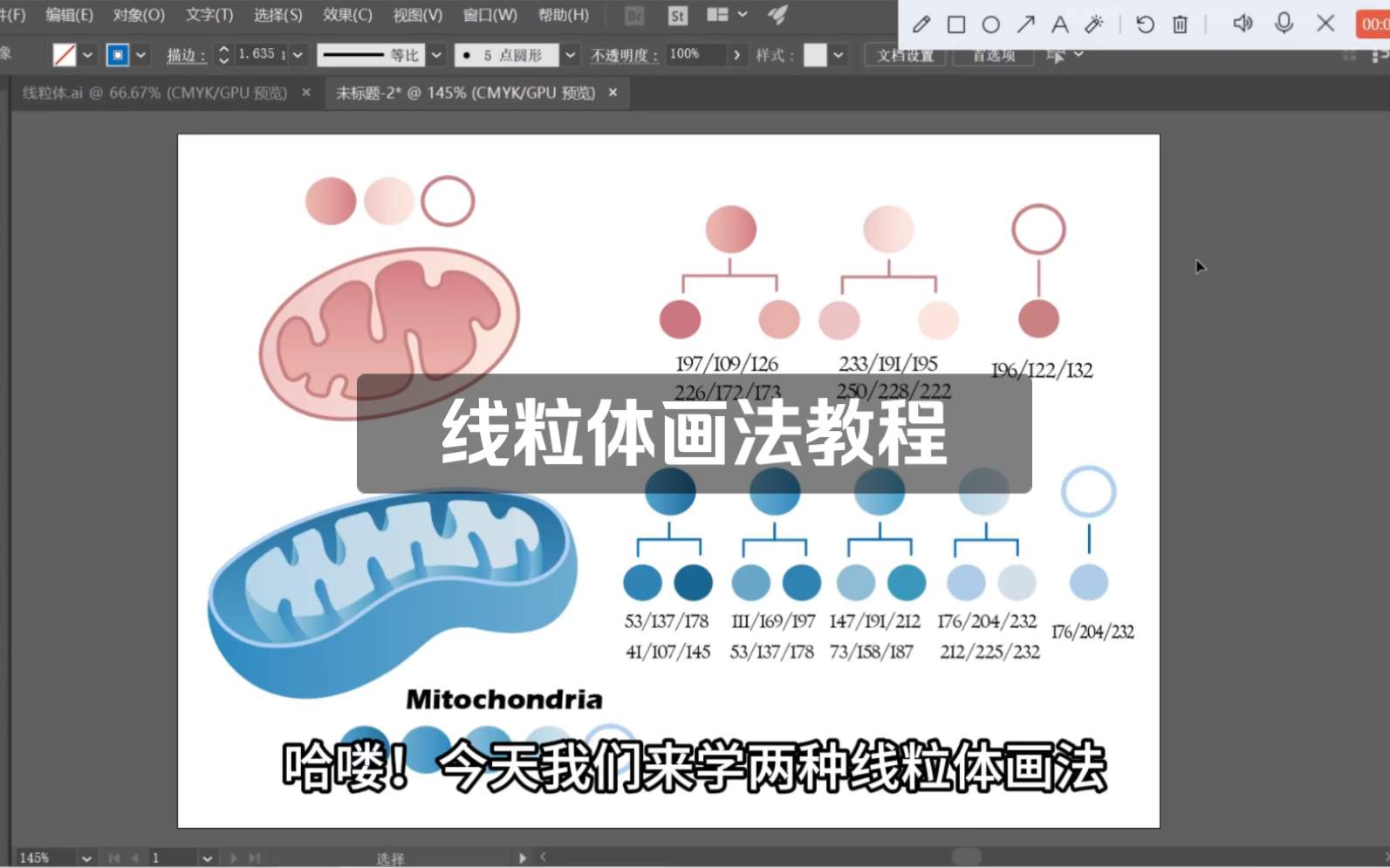Select the text annotation tool in recorder bar

[1059, 24]
